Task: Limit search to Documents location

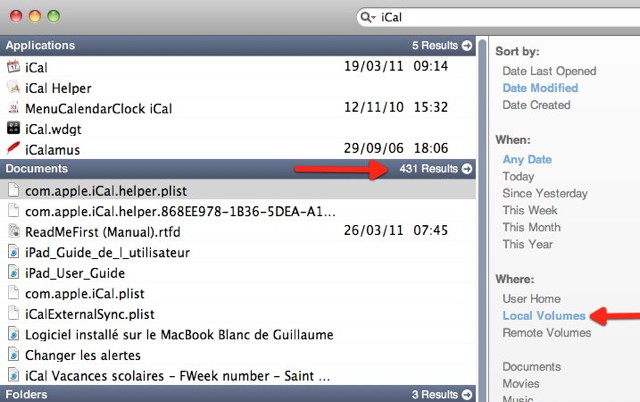Action: click(x=531, y=366)
